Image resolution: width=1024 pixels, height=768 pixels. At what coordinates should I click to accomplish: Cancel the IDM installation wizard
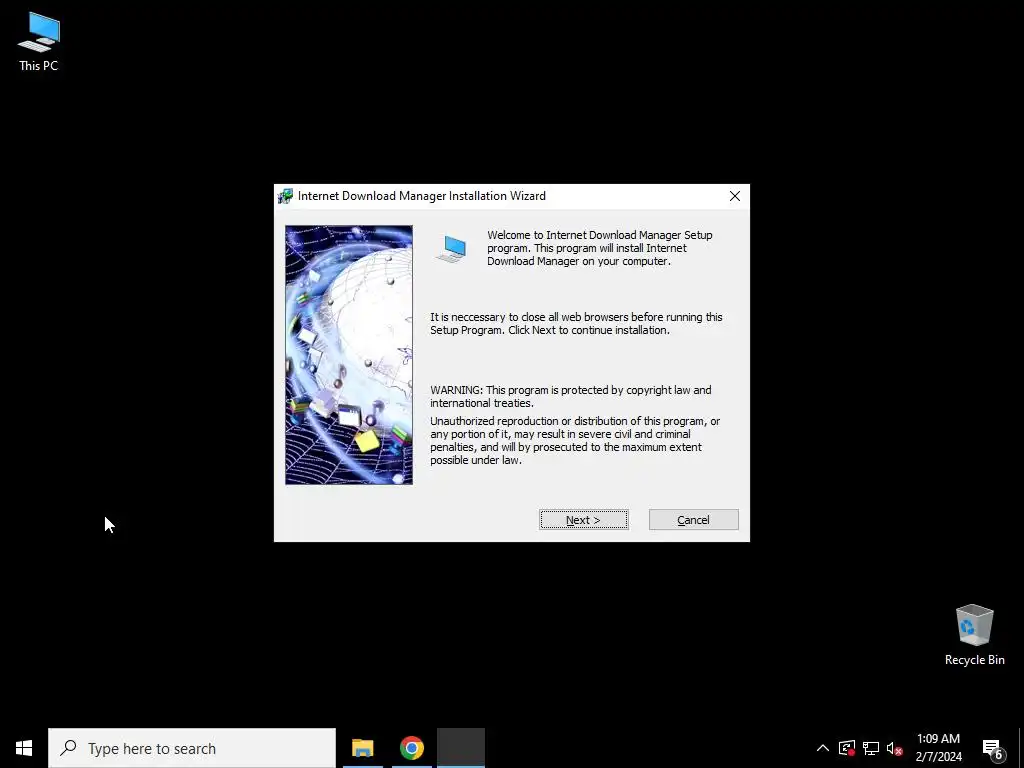694,520
